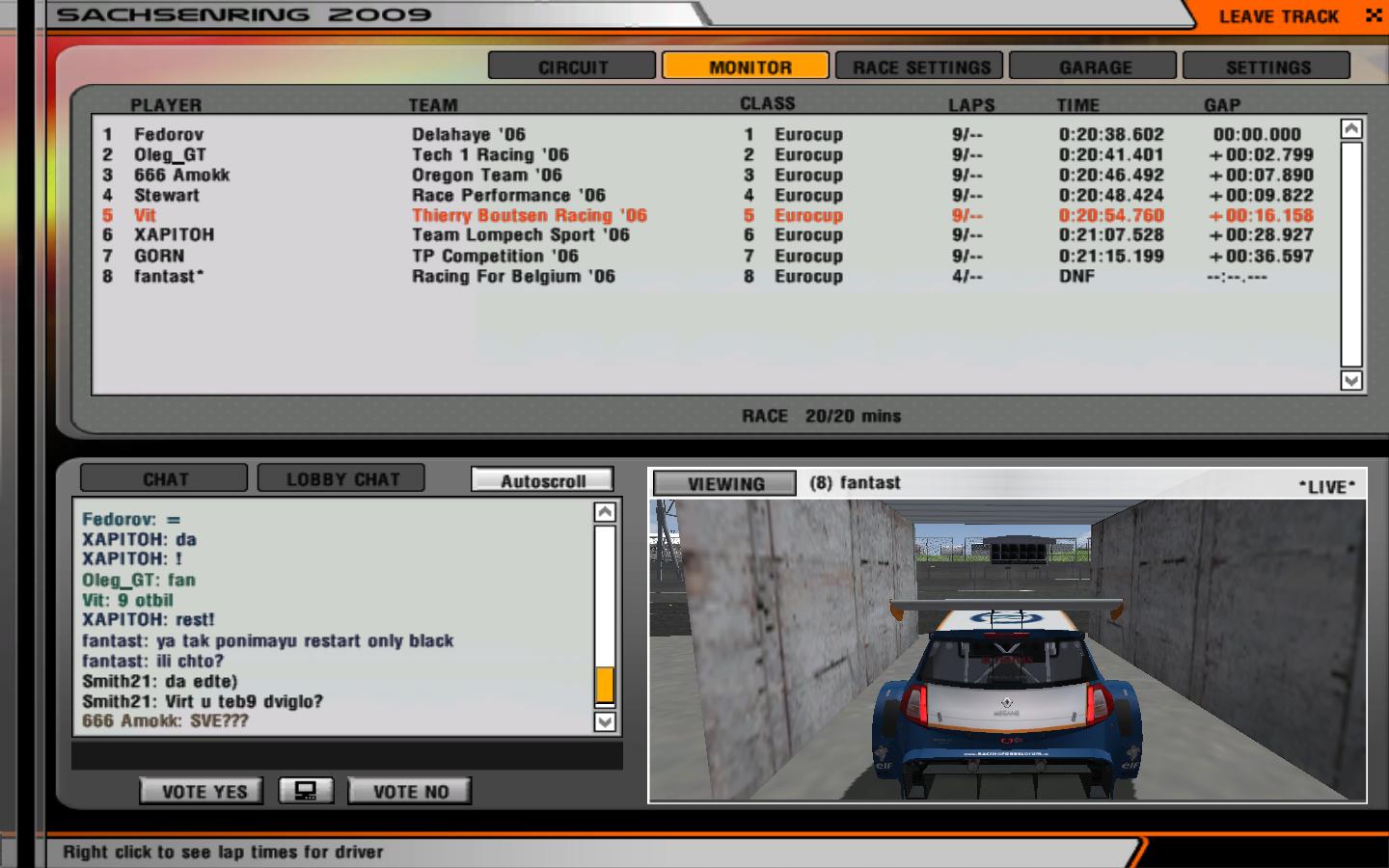This screenshot has width=1389, height=868.
Task: Open the Circuit tab
Action: (572, 67)
